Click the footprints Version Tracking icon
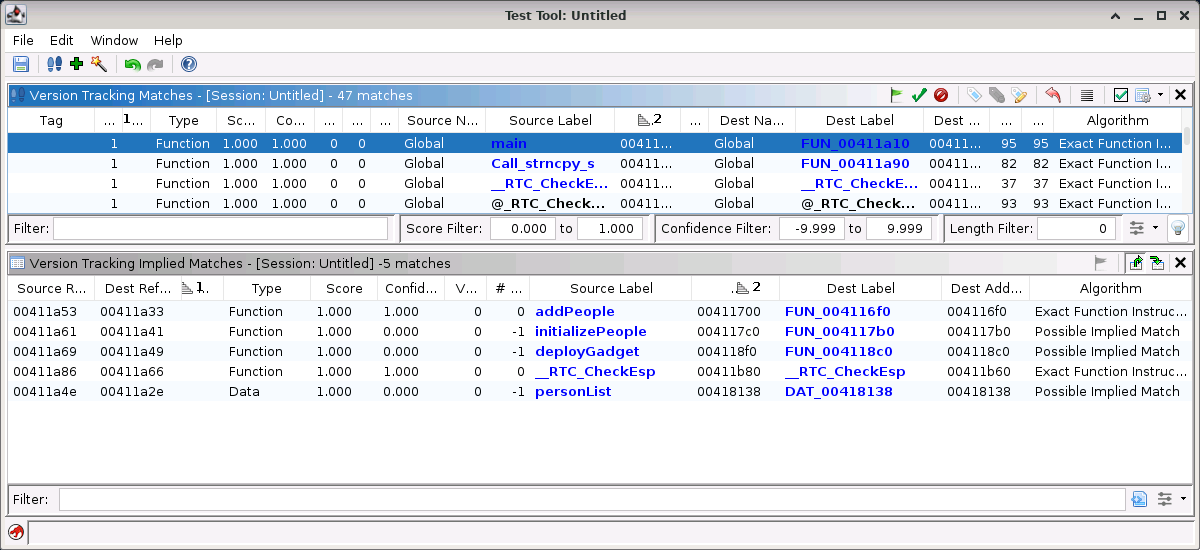 55,65
